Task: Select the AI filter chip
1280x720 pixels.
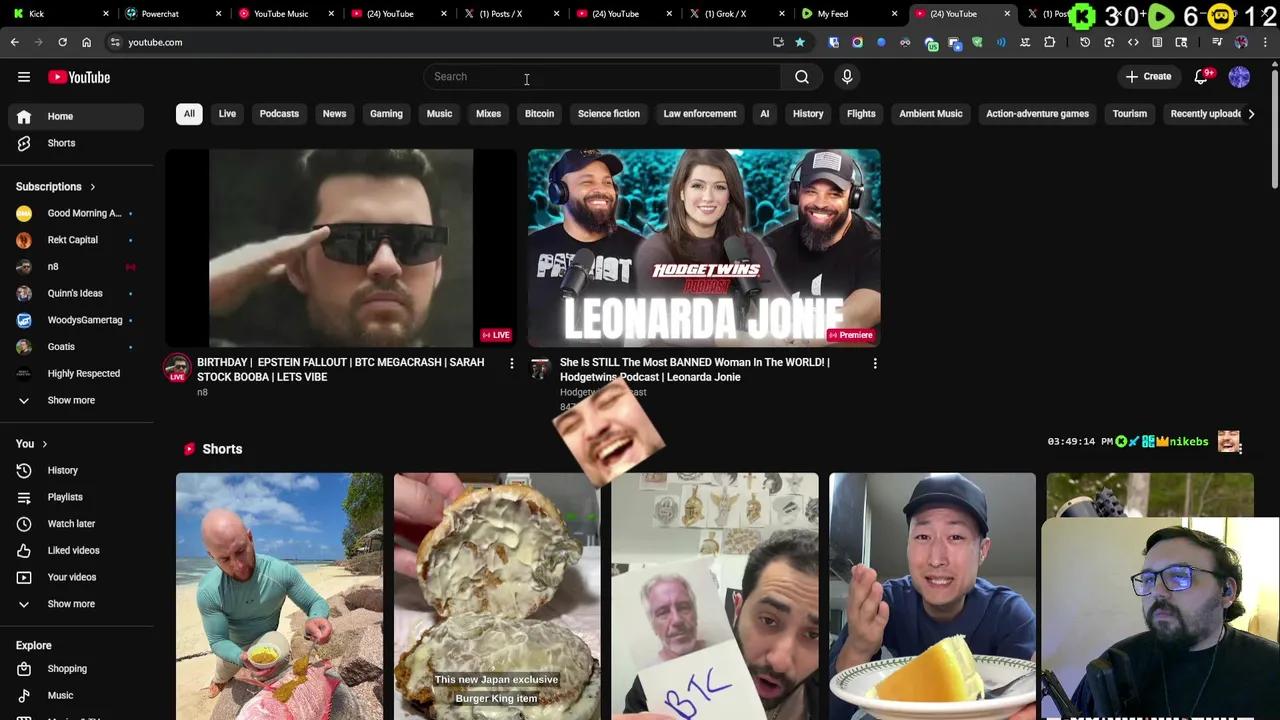Action: 764,114
